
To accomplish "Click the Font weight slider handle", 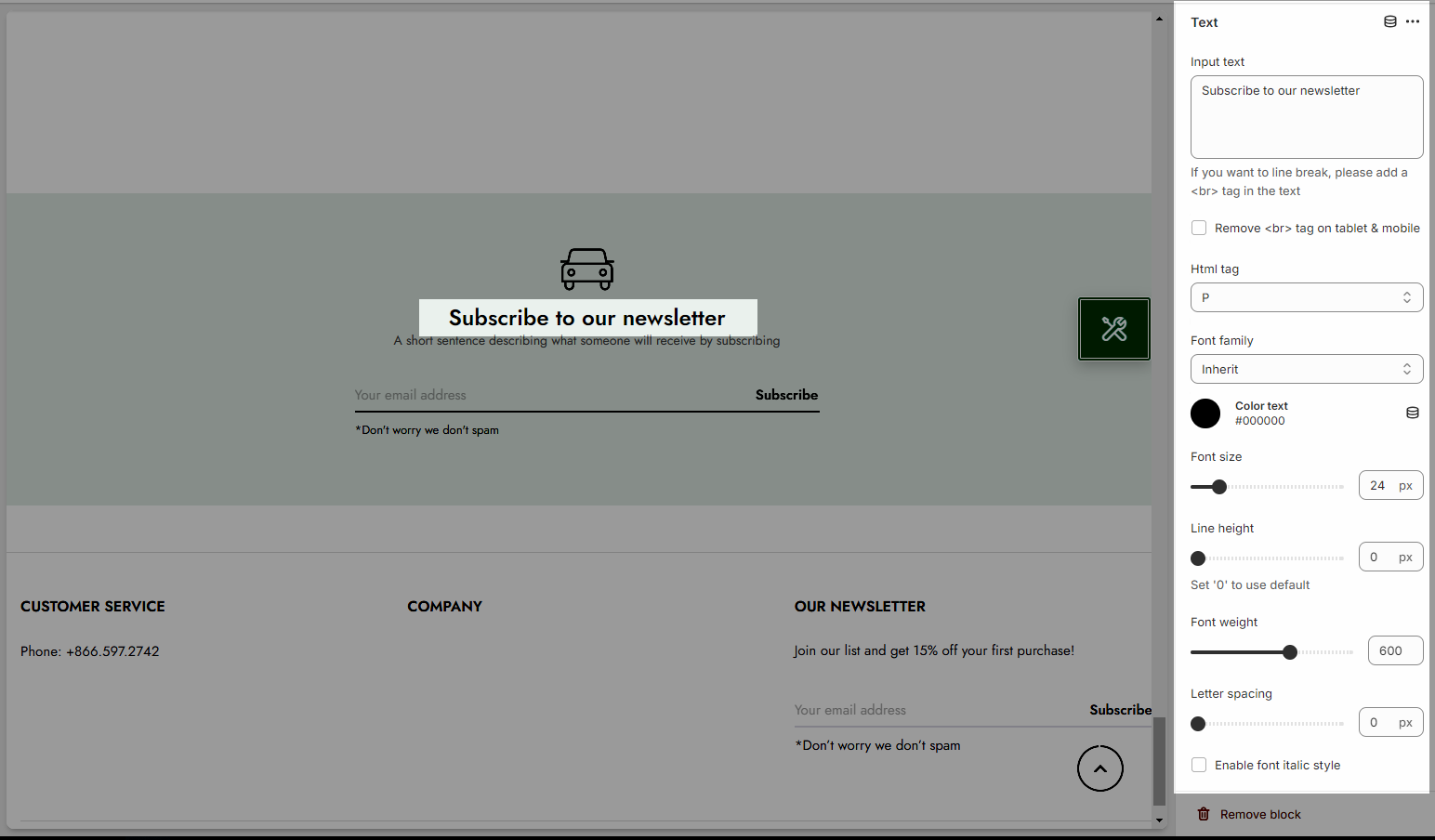I will pyautogui.click(x=1290, y=652).
